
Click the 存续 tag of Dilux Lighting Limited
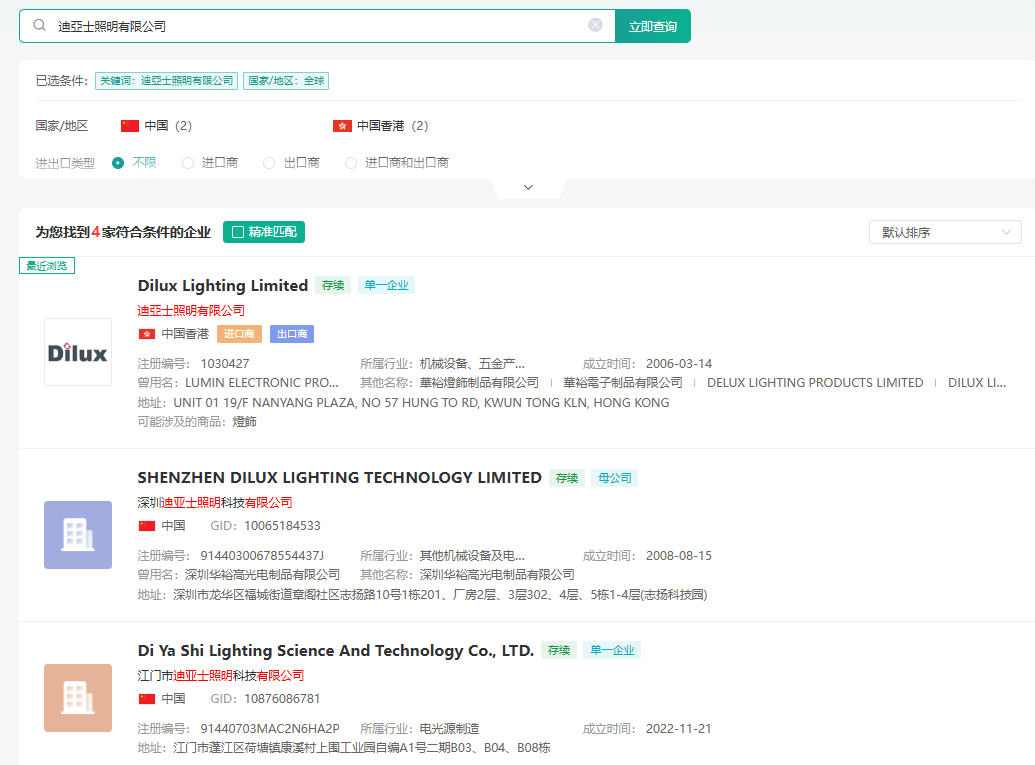pyautogui.click(x=333, y=285)
